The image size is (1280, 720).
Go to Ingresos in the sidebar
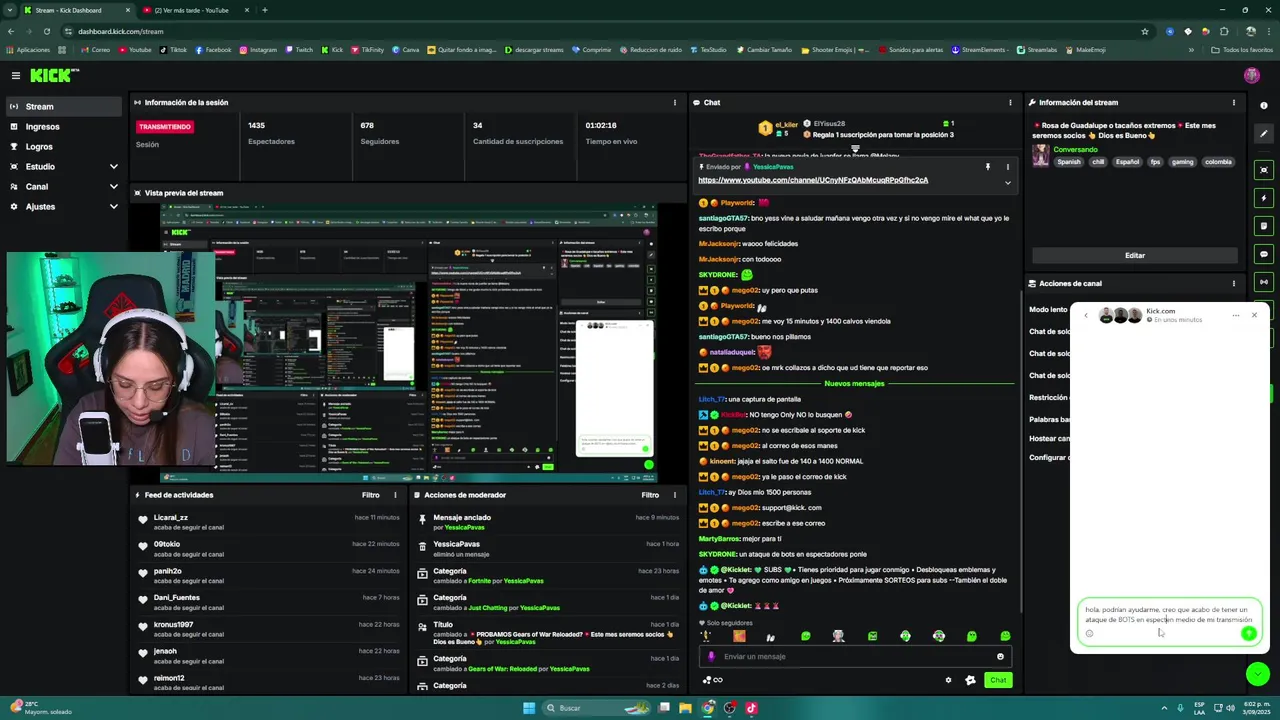coord(64,126)
